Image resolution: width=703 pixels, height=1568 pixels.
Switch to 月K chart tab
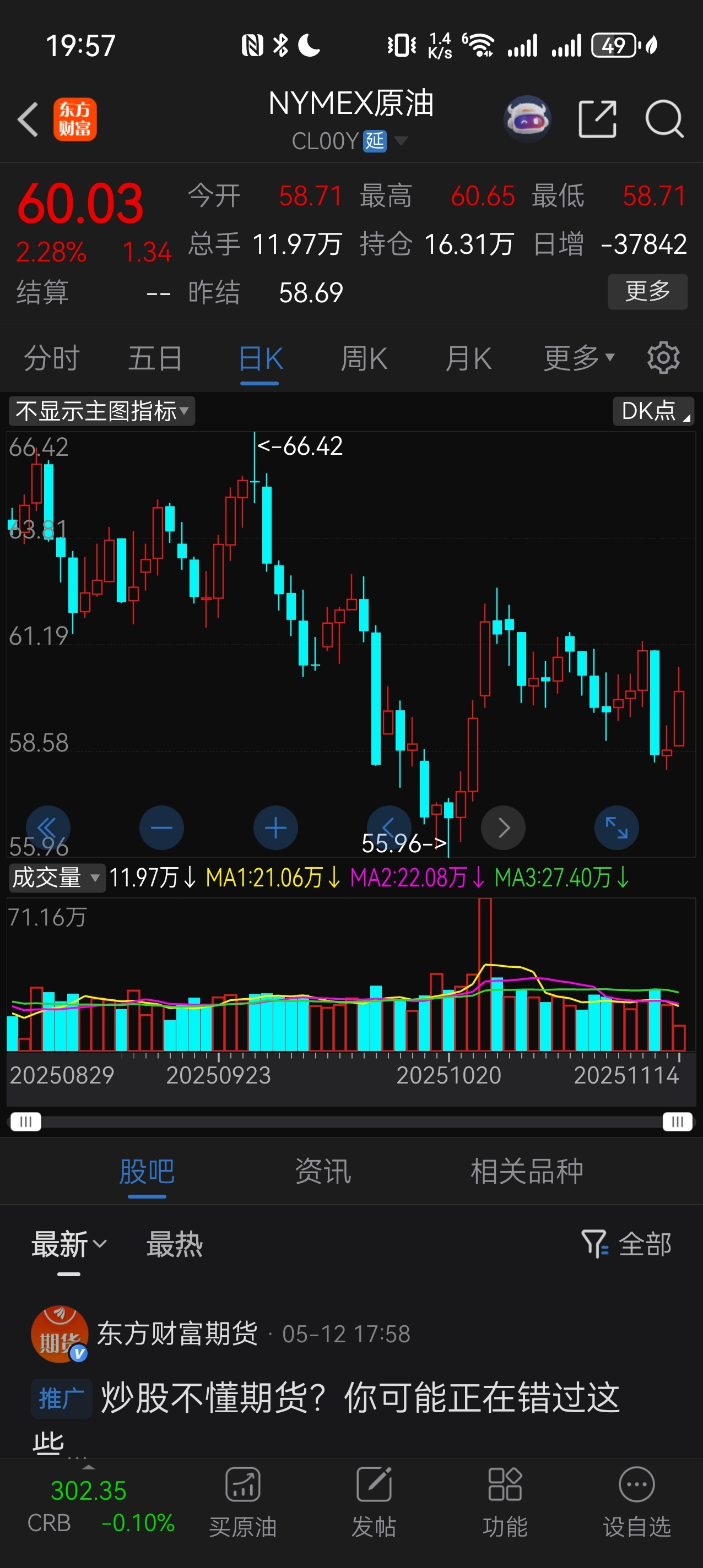pos(468,358)
